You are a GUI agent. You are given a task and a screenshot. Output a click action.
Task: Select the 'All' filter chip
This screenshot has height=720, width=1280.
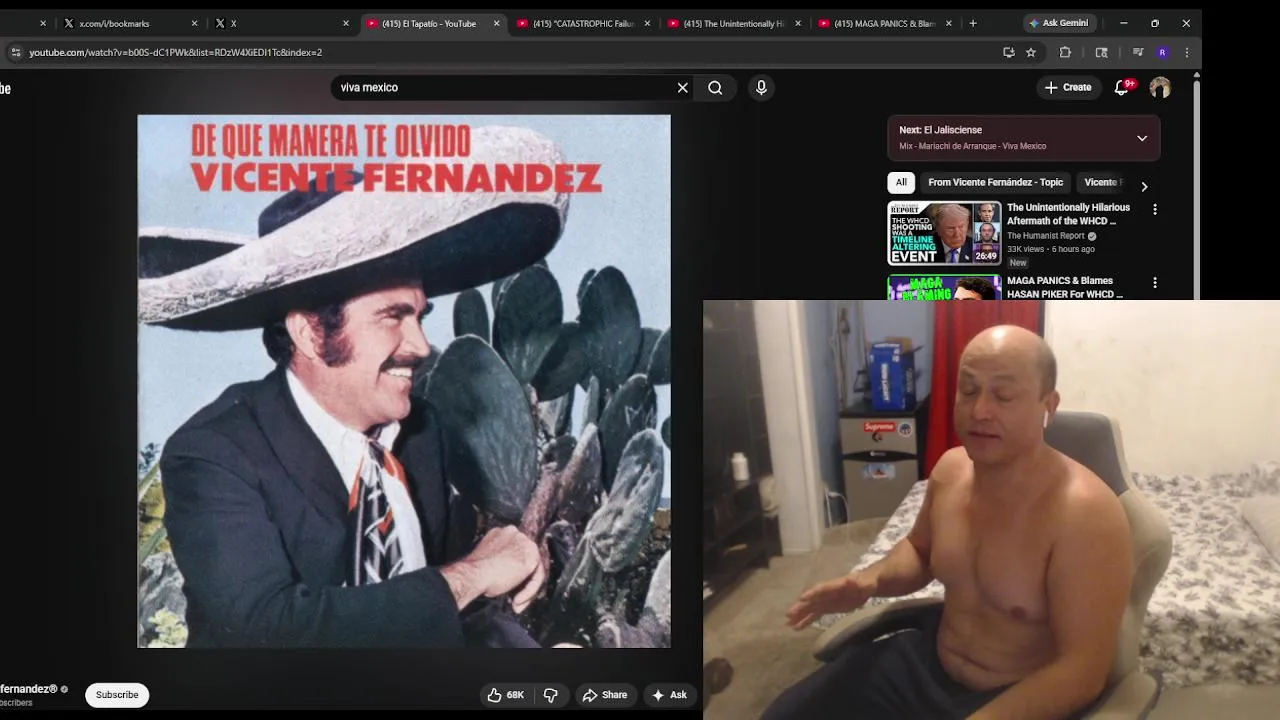(x=901, y=182)
